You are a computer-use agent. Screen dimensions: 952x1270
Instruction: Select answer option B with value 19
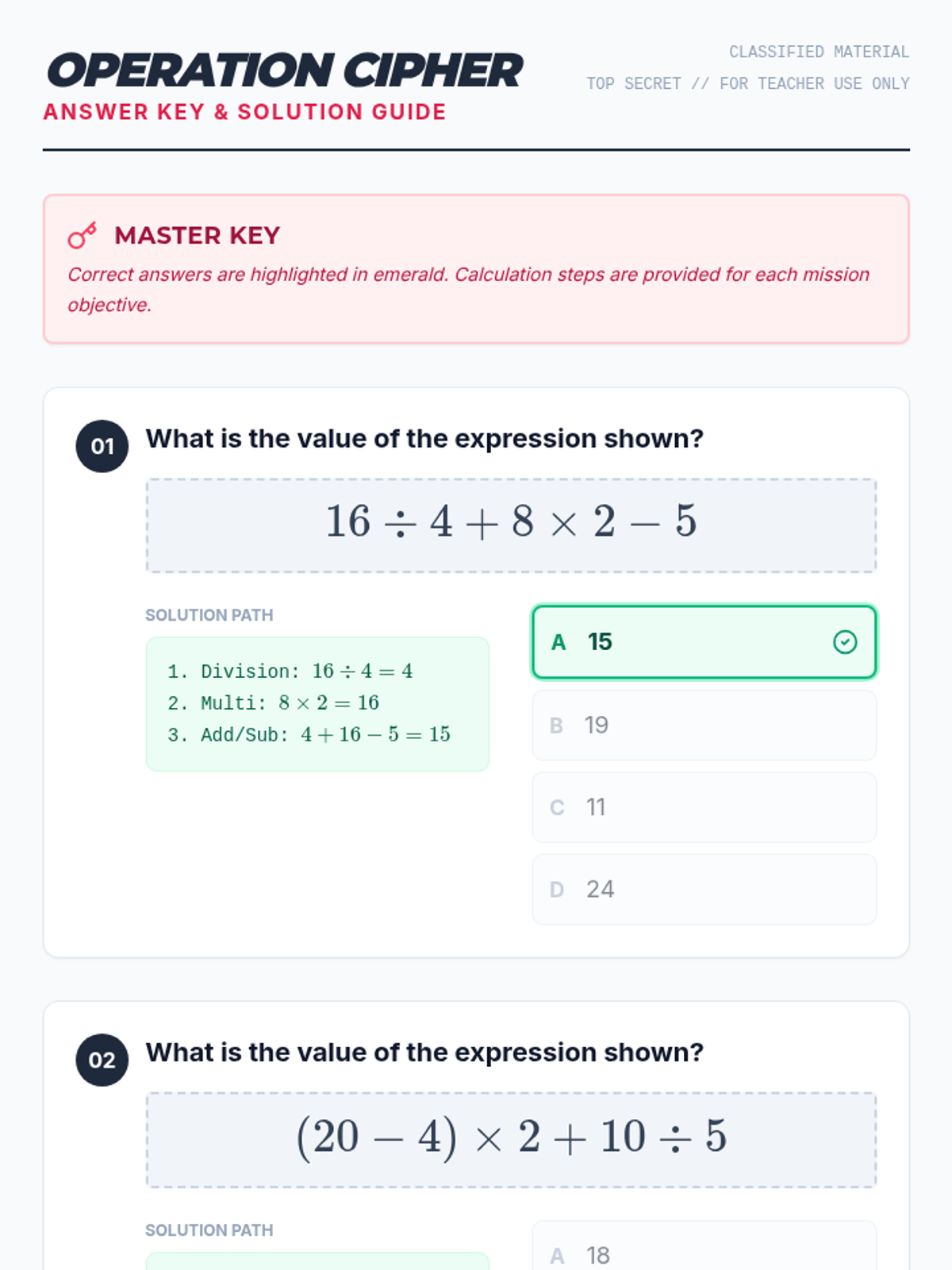point(703,725)
